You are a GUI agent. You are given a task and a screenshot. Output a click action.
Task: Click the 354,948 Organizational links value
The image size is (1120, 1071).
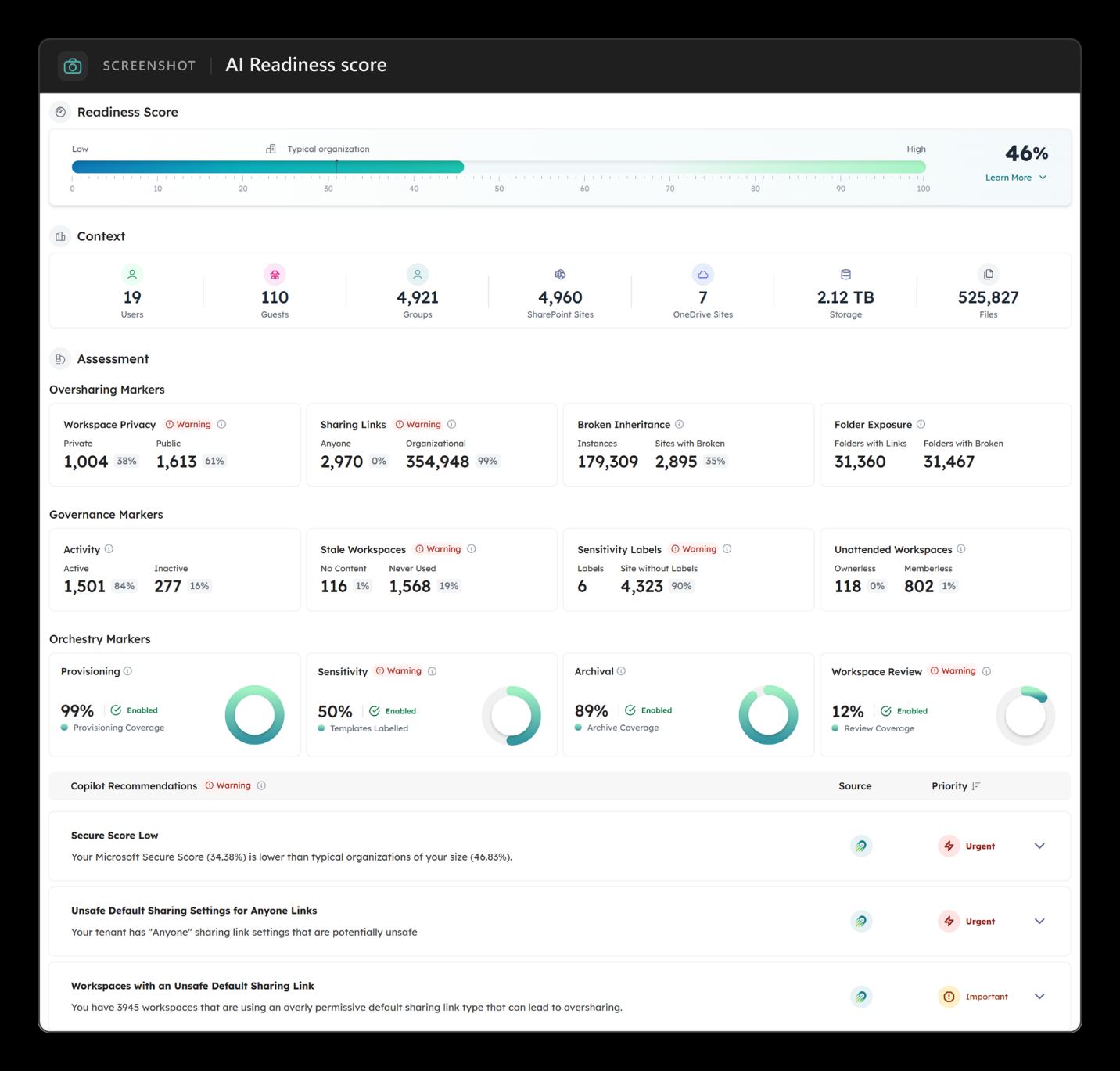437,462
